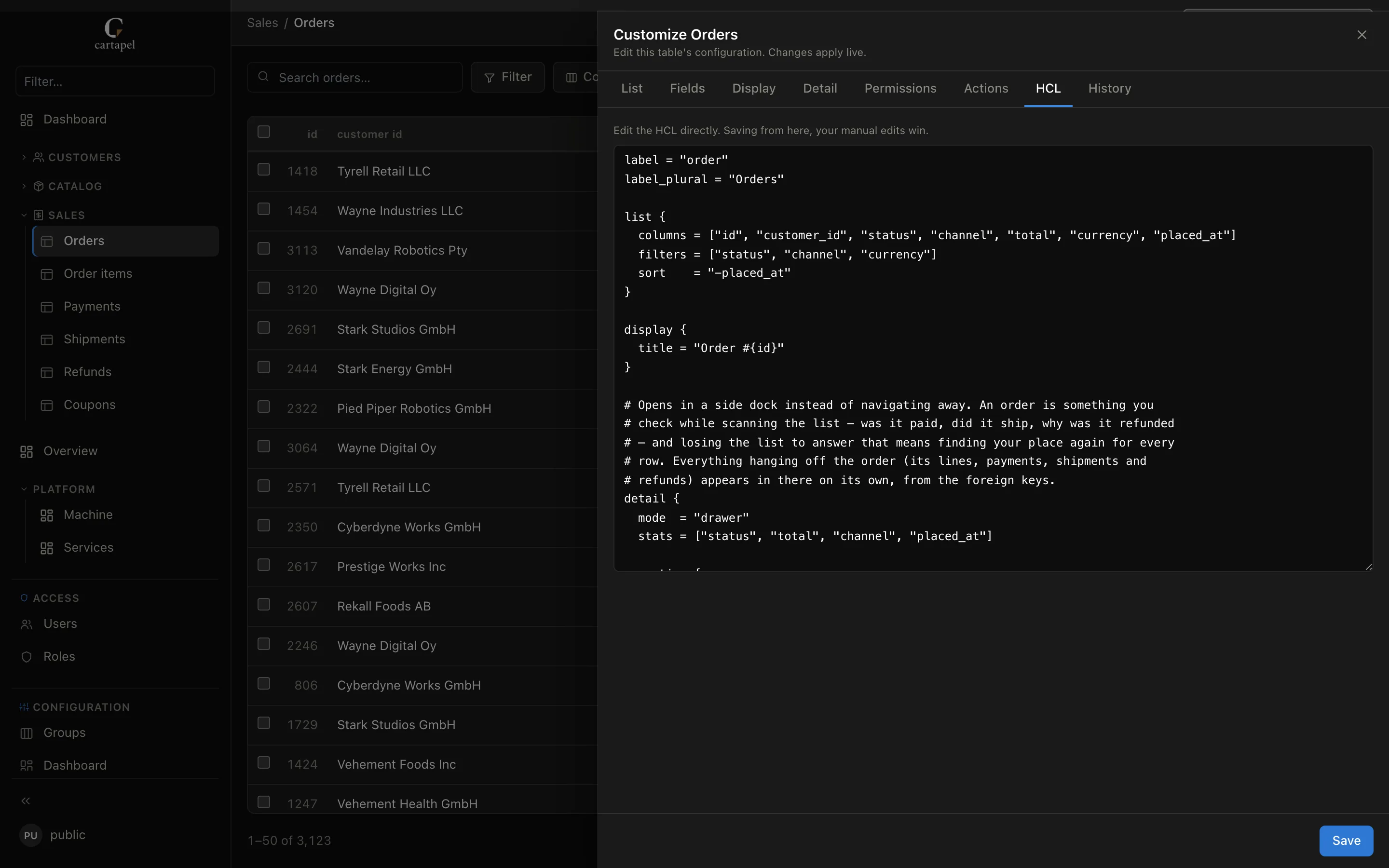Click the Configuration sliders icon
1389x868 pixels.
click(24, 706)
